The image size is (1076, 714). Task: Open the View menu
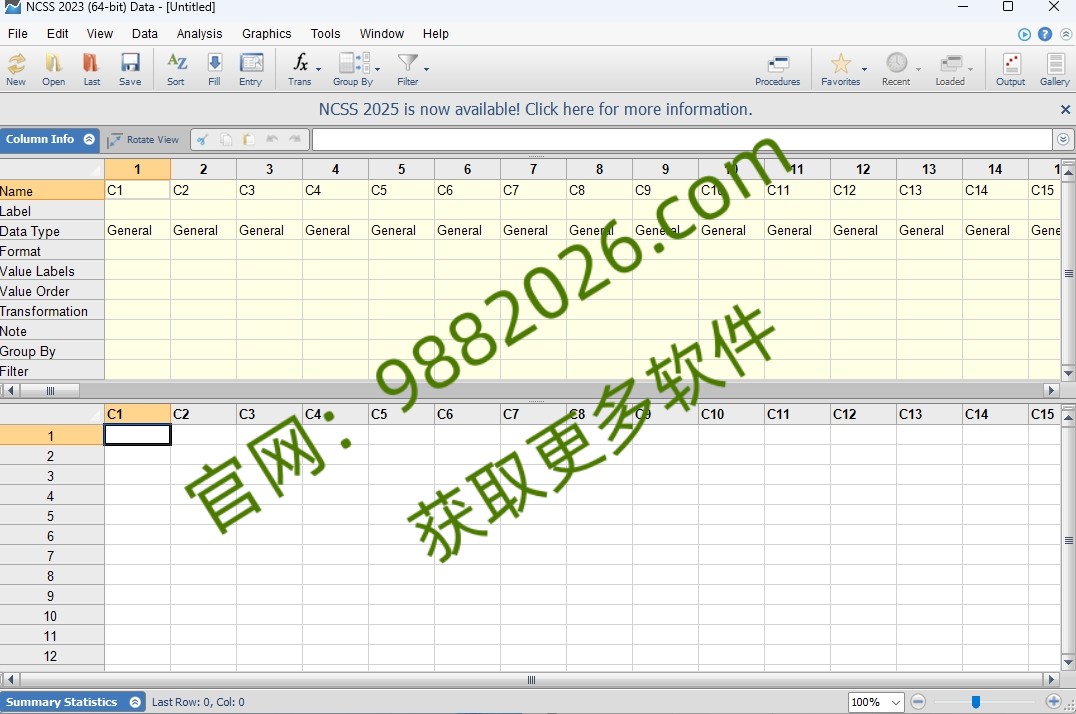point(100,34)
